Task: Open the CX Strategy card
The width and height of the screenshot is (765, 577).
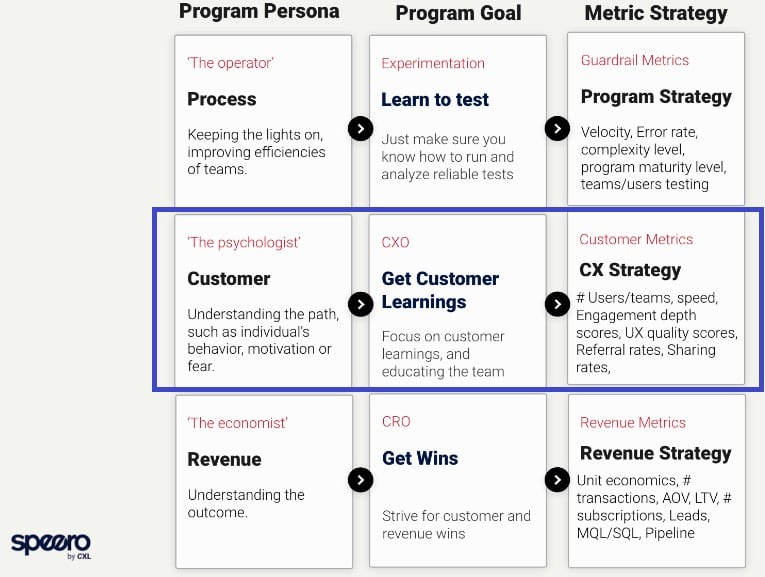Action: 656,298
